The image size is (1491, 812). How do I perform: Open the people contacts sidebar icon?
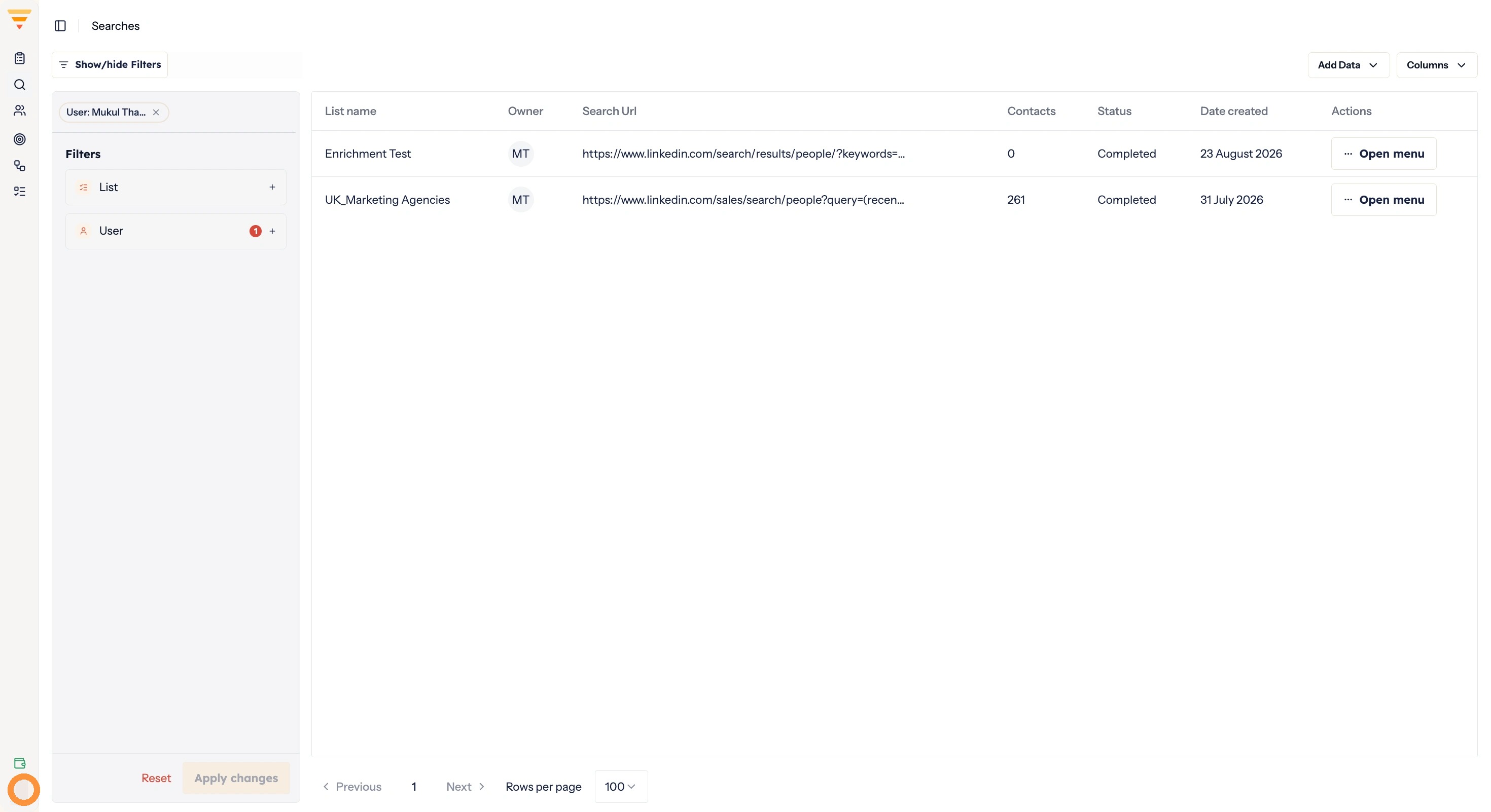tap(20, 110)
